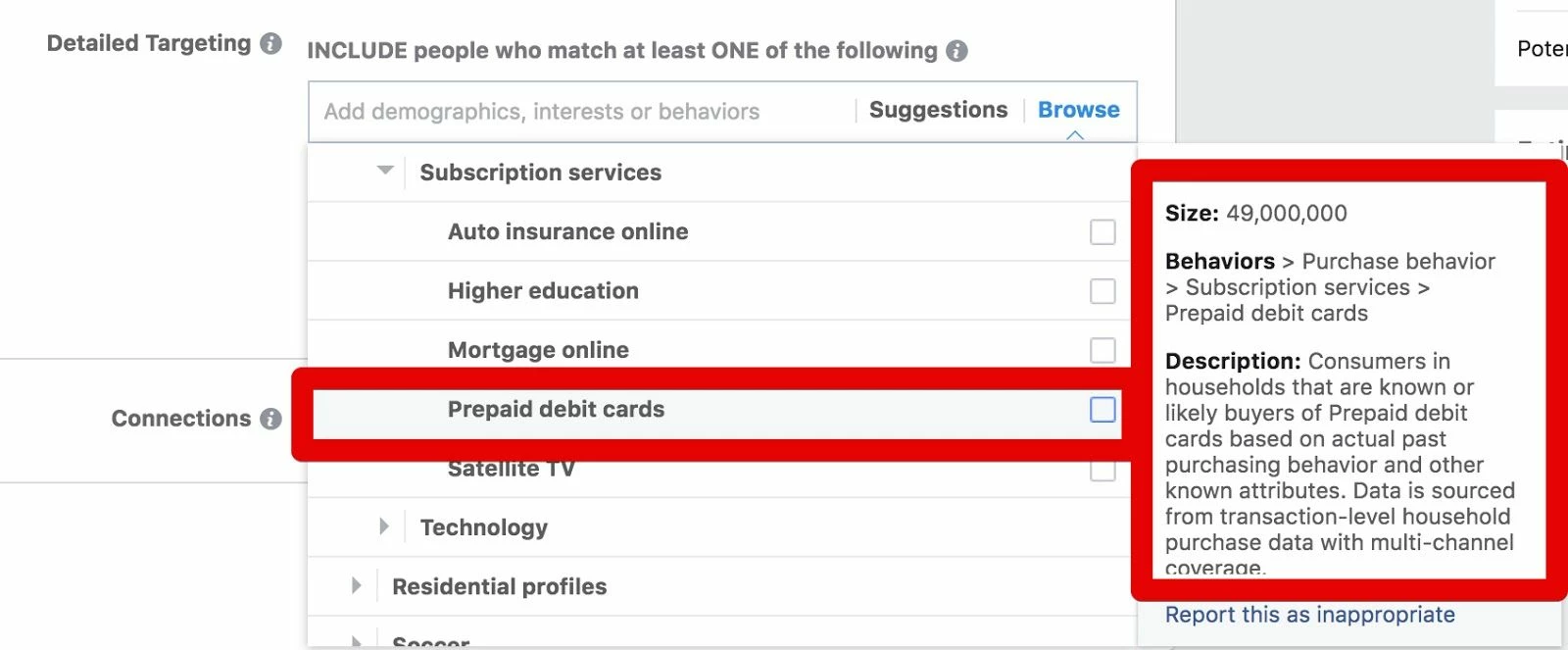The image size is (1568, 650).
Task: Check the Higher education checkbox
Action: click(1102, 291)
